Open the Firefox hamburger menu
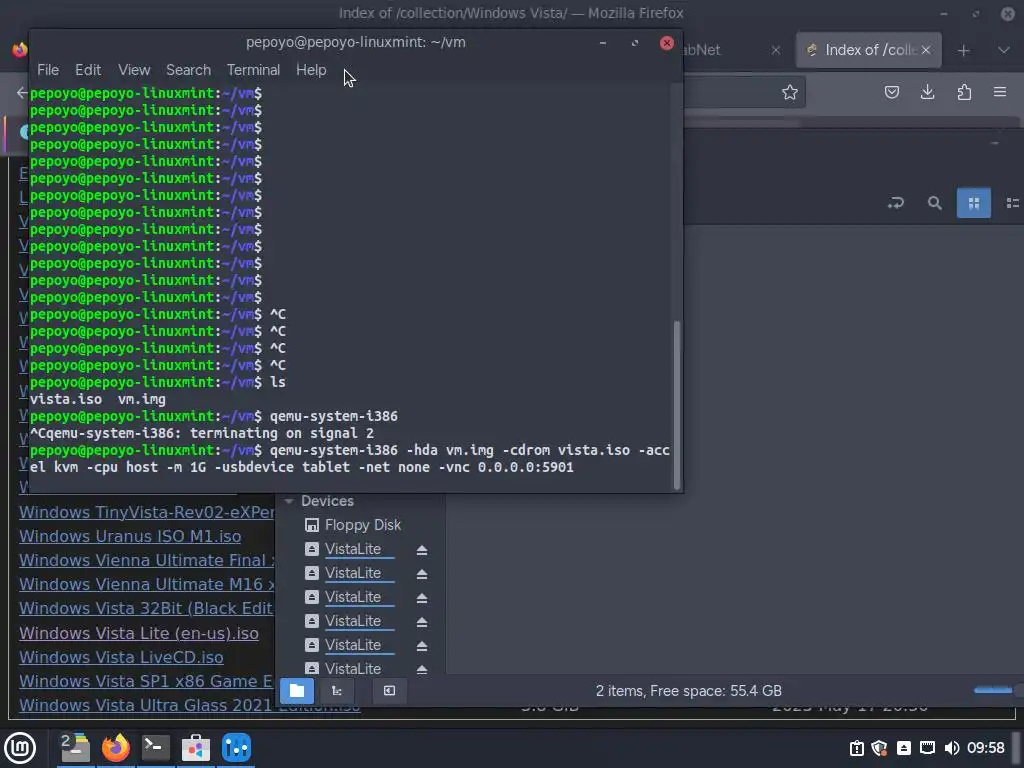The height and width of the screenshot is (768, 1024). tap(1000, 92)
